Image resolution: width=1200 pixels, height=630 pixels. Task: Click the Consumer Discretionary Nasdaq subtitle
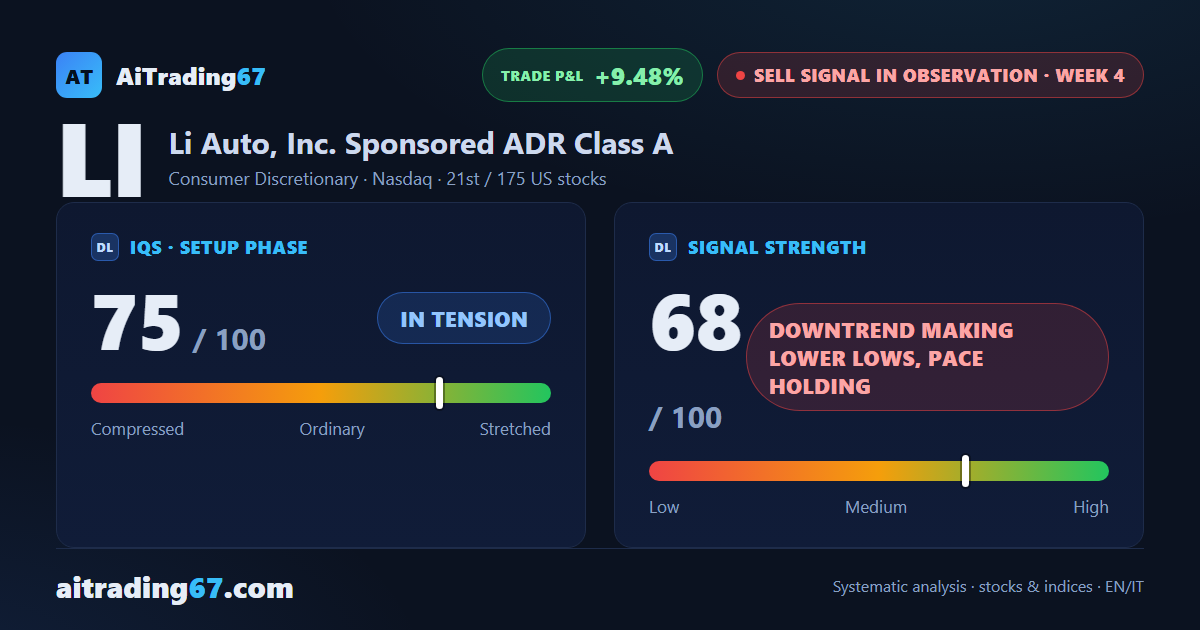[387, 180]
